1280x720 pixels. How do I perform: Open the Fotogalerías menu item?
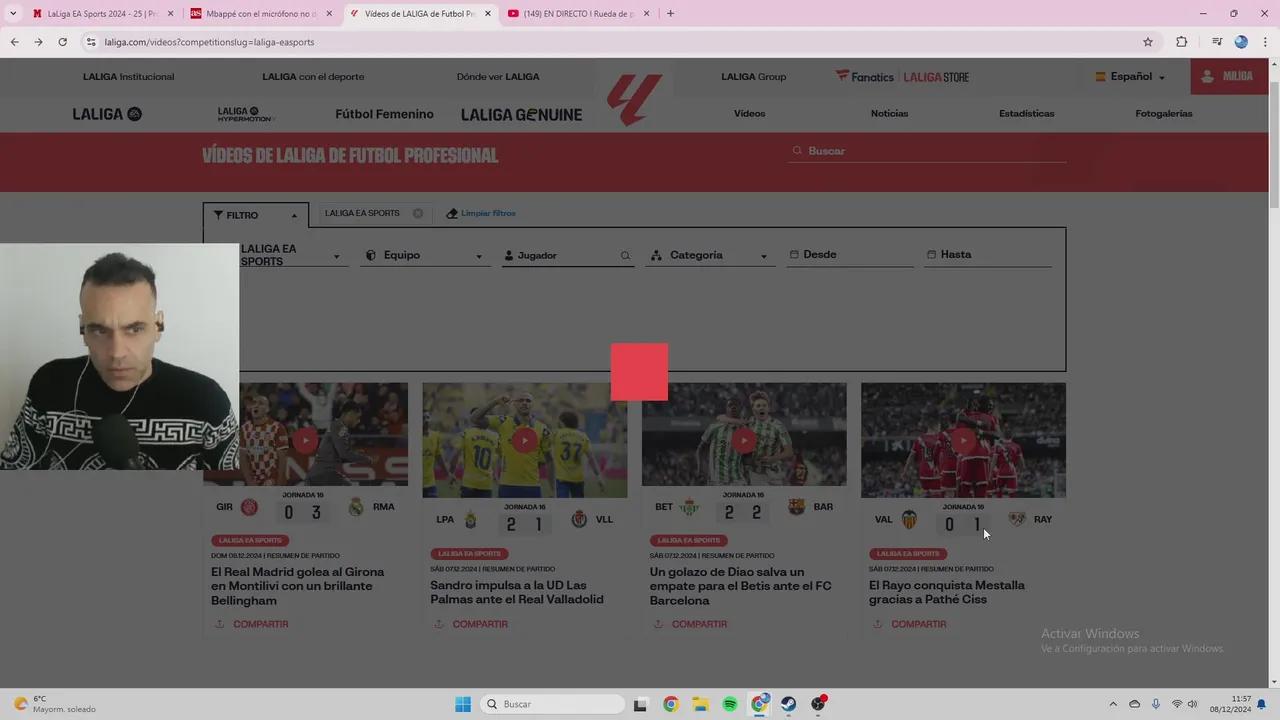point(1164,113)
